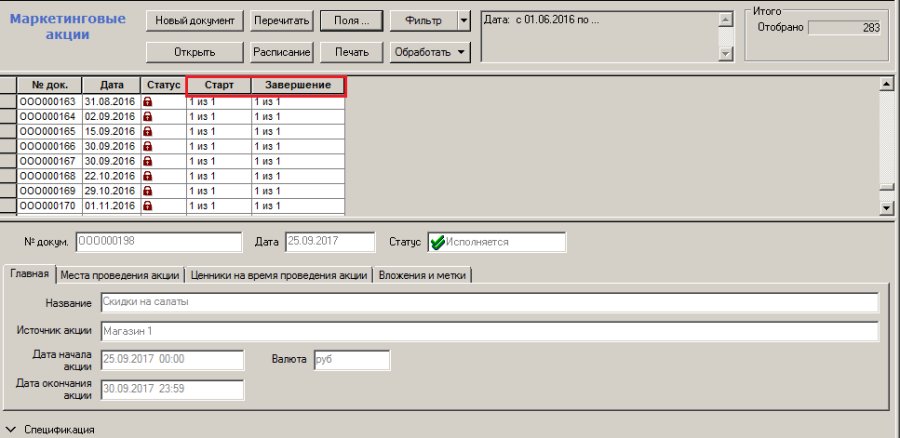Viewport: 900px width, 438px height.
Task: Click the Завершение column header
Action: 298,85
